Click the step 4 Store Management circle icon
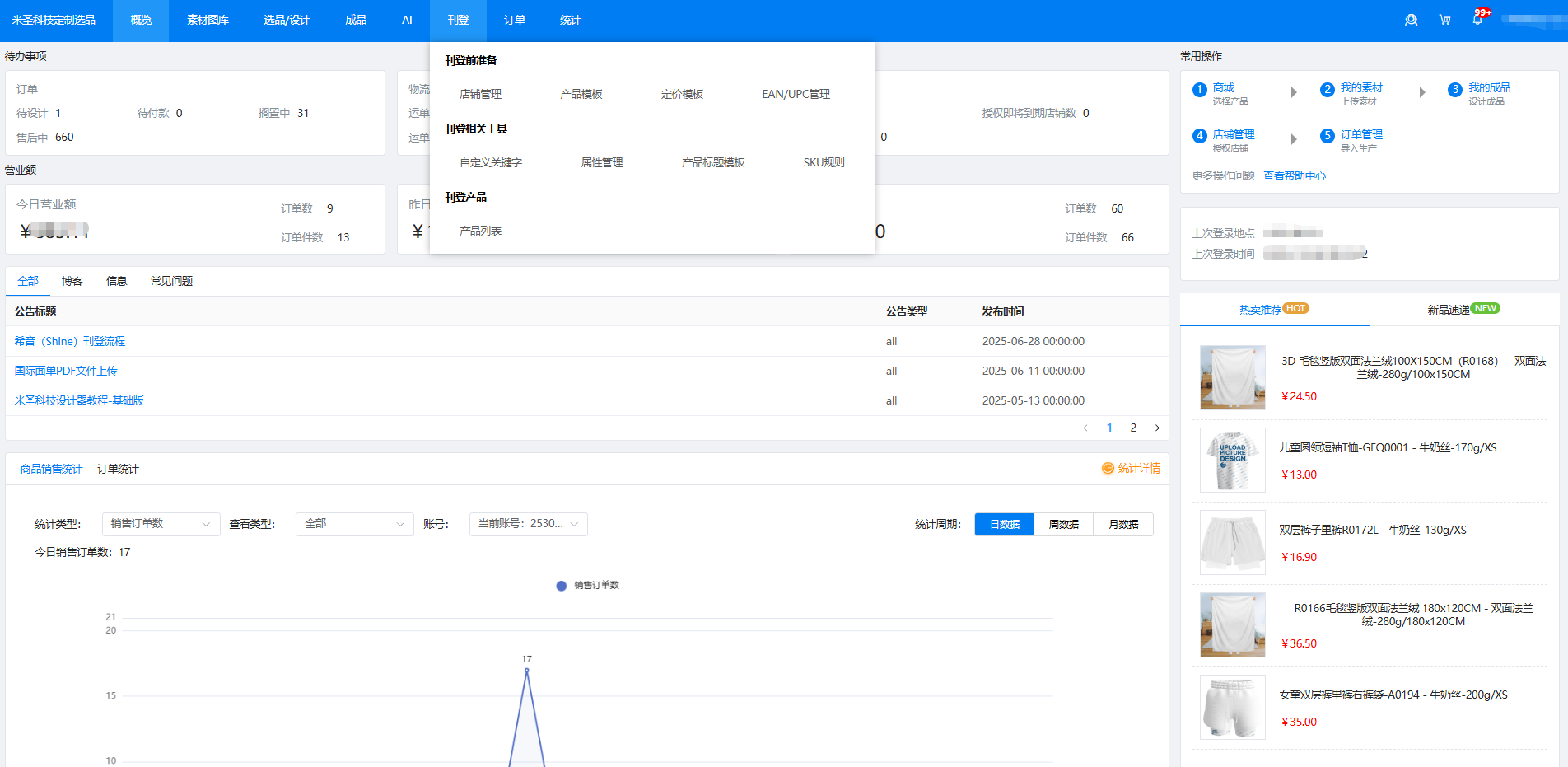Viewport: 1568px width, 767px height. click(1200, 136)
